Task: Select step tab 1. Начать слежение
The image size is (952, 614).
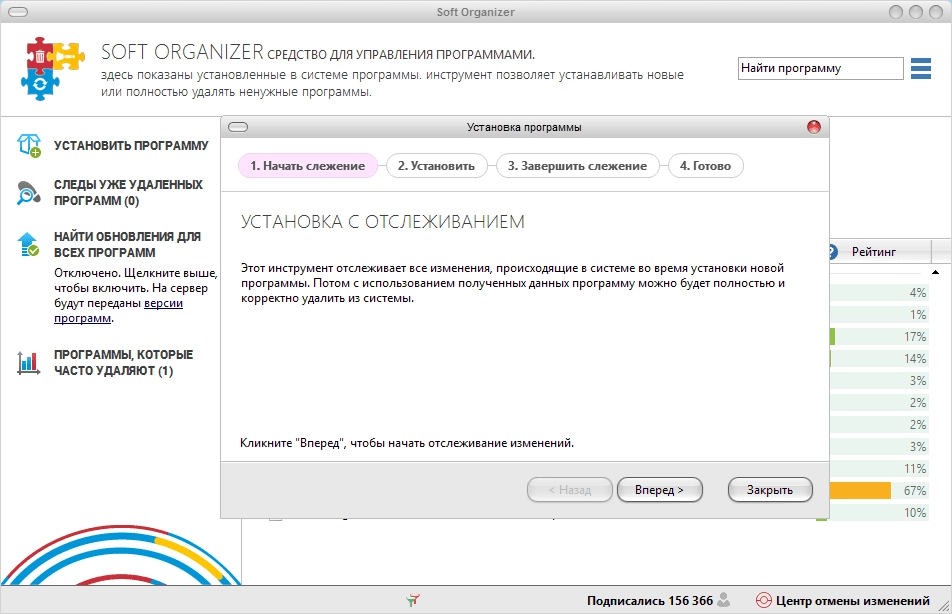Action: 308,166
